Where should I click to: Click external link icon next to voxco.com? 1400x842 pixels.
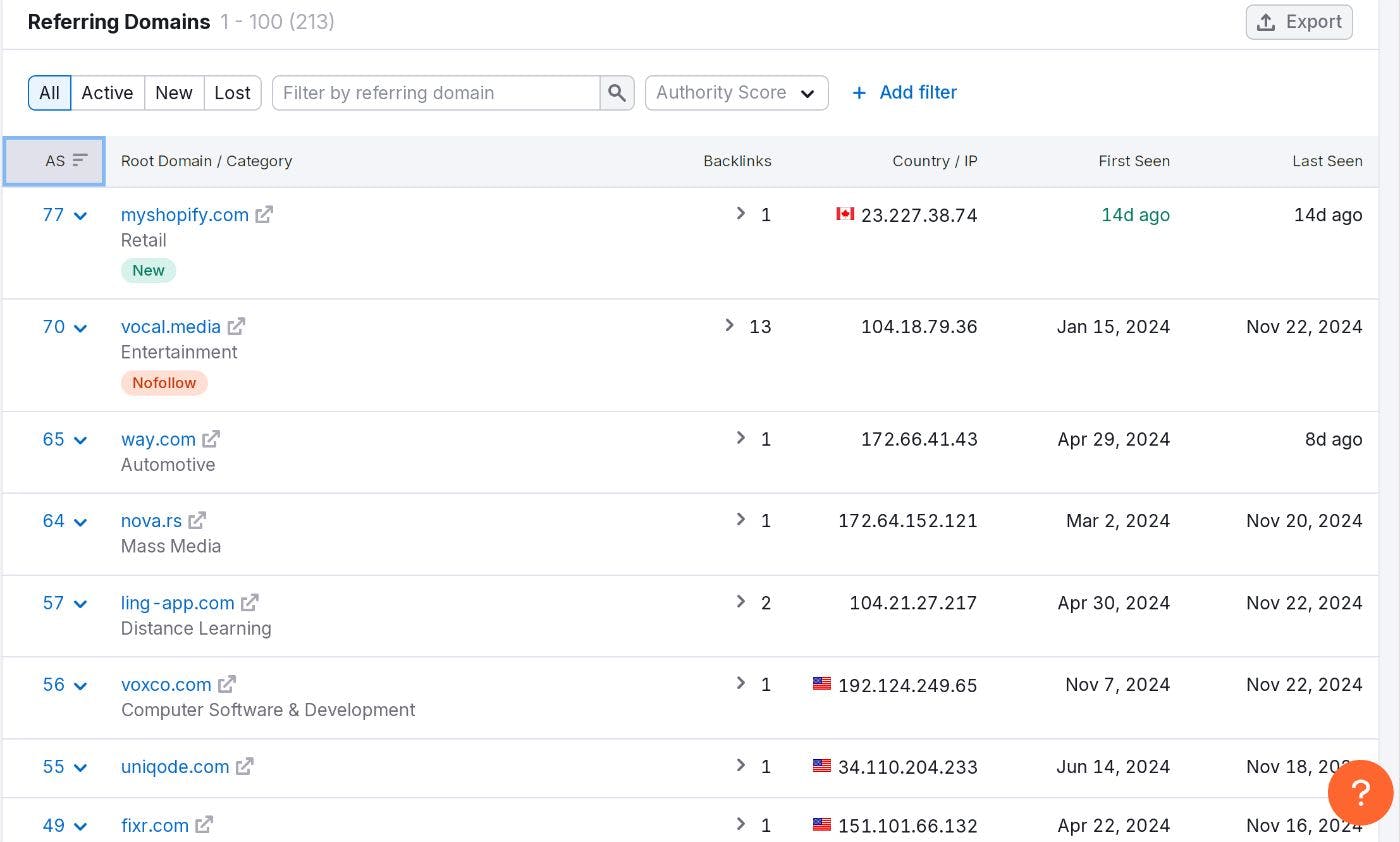(x=227, y=685)
